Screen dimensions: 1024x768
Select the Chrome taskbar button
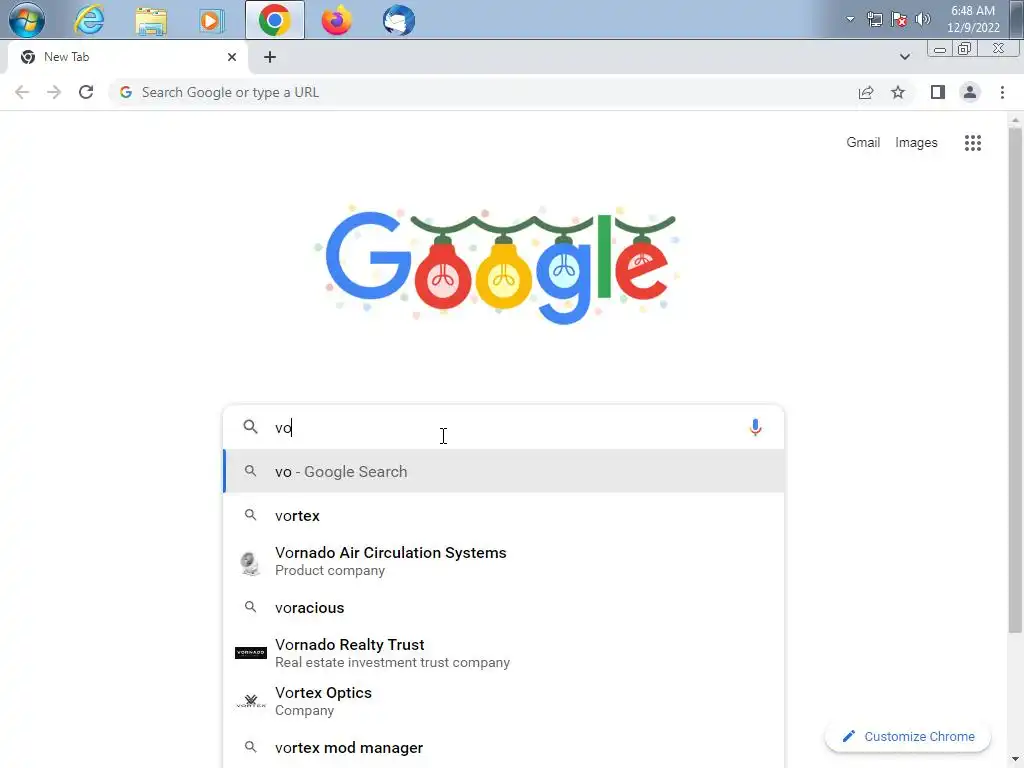pos(275,20)
